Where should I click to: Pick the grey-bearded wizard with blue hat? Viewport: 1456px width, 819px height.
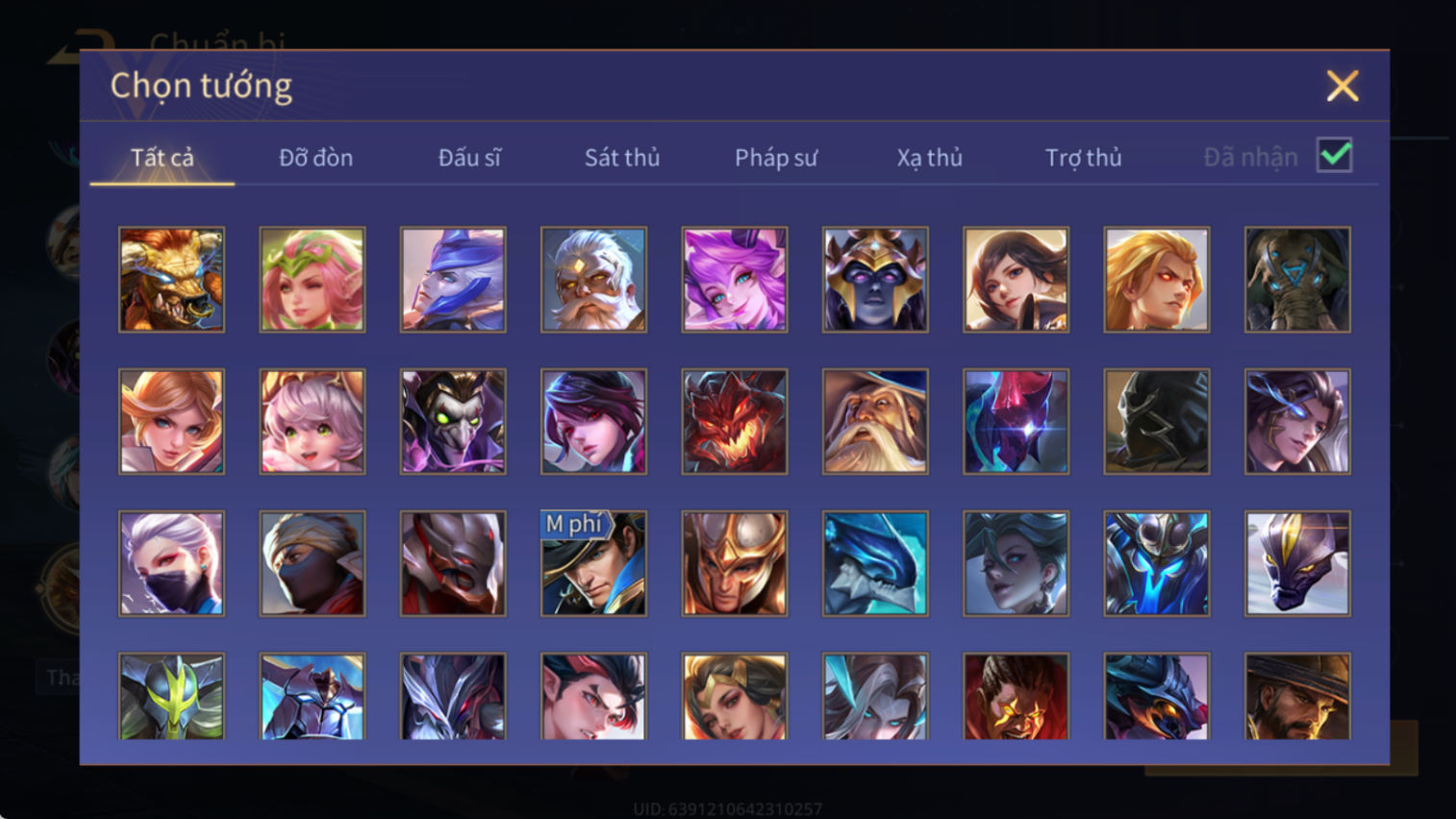coord(875,421)
